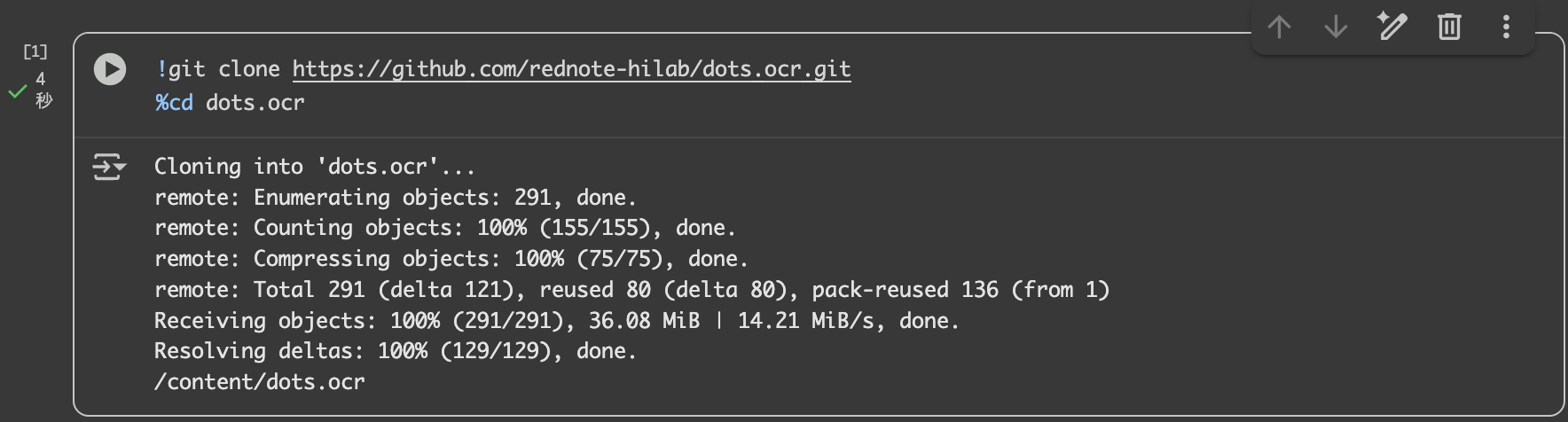Click the green execution success checkmark

pyautogui.click(x=17, y=90)
